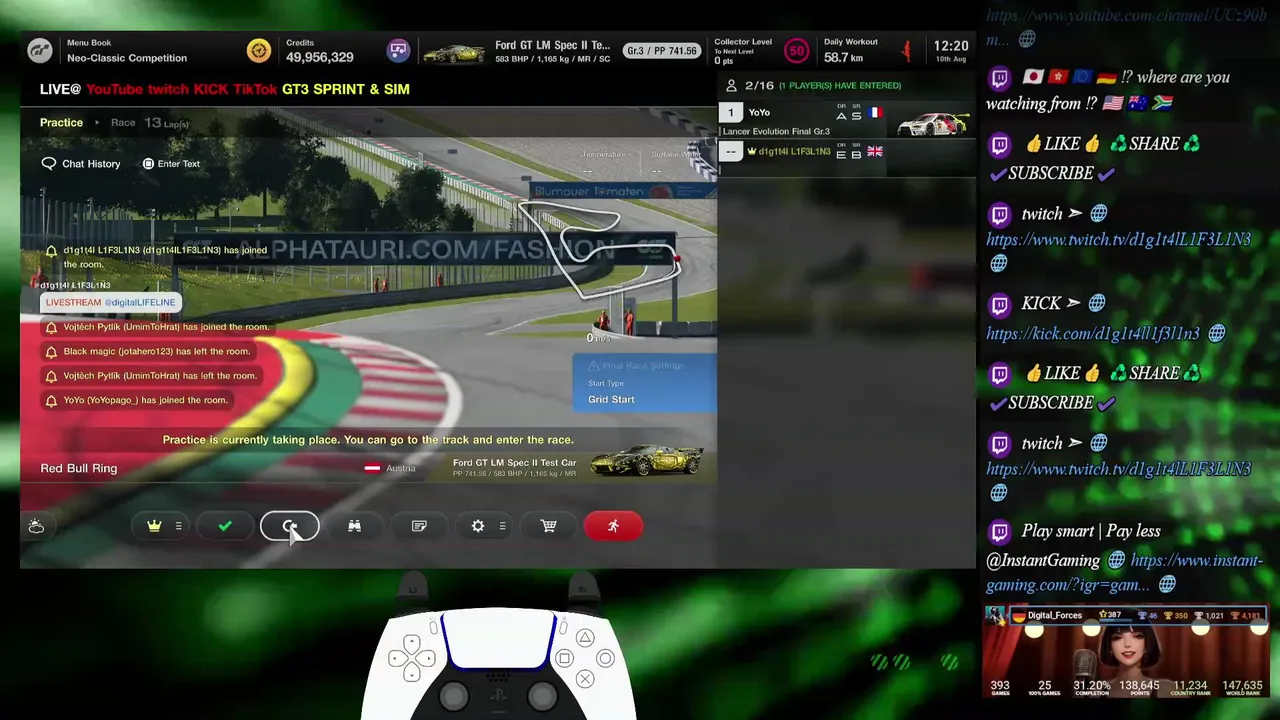Open the first twitch.tv link in chat overlay

pyautogui.click(x=1118, y=239)
